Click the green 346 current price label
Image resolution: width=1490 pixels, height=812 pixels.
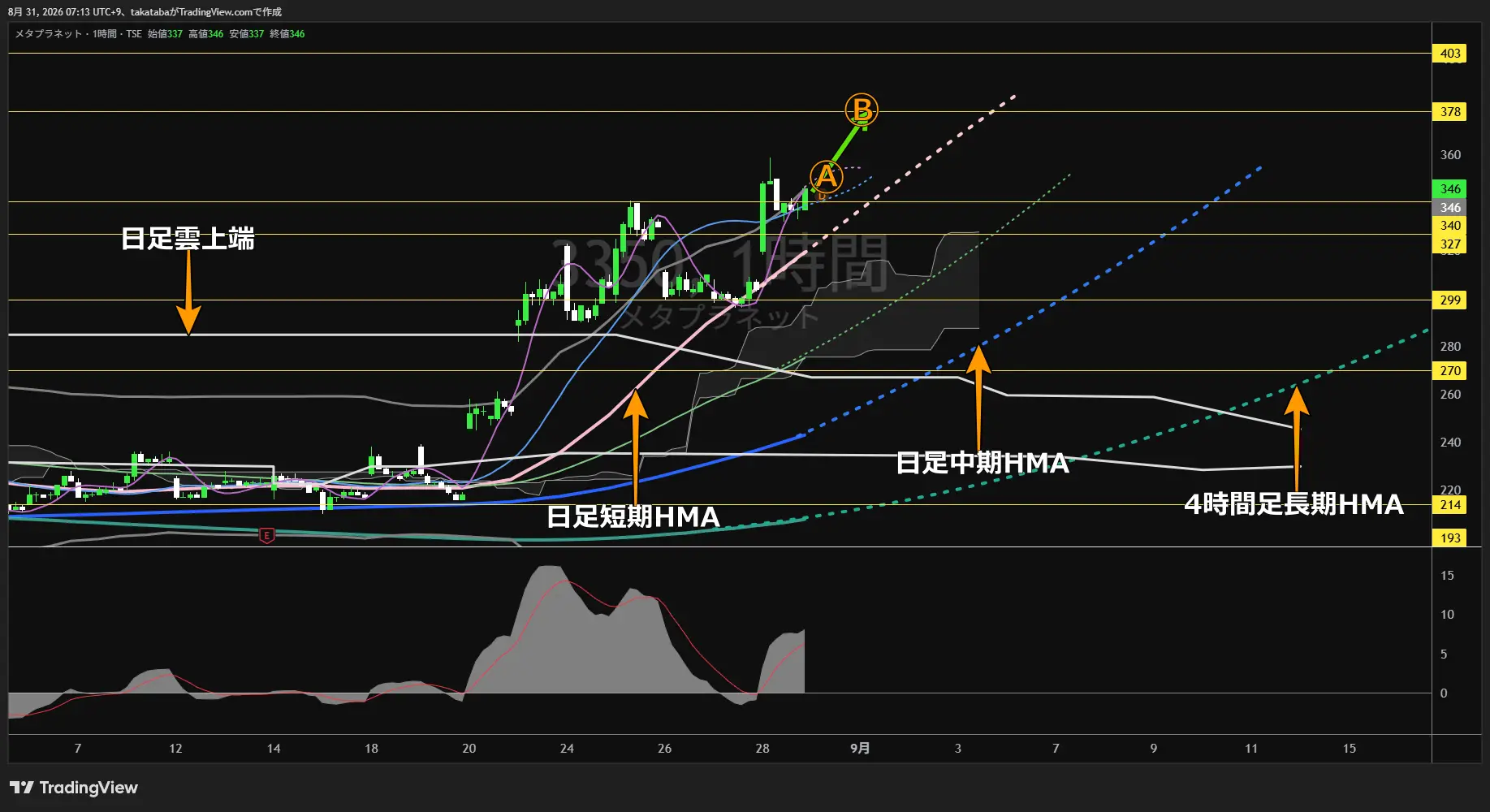point(1449,189)
